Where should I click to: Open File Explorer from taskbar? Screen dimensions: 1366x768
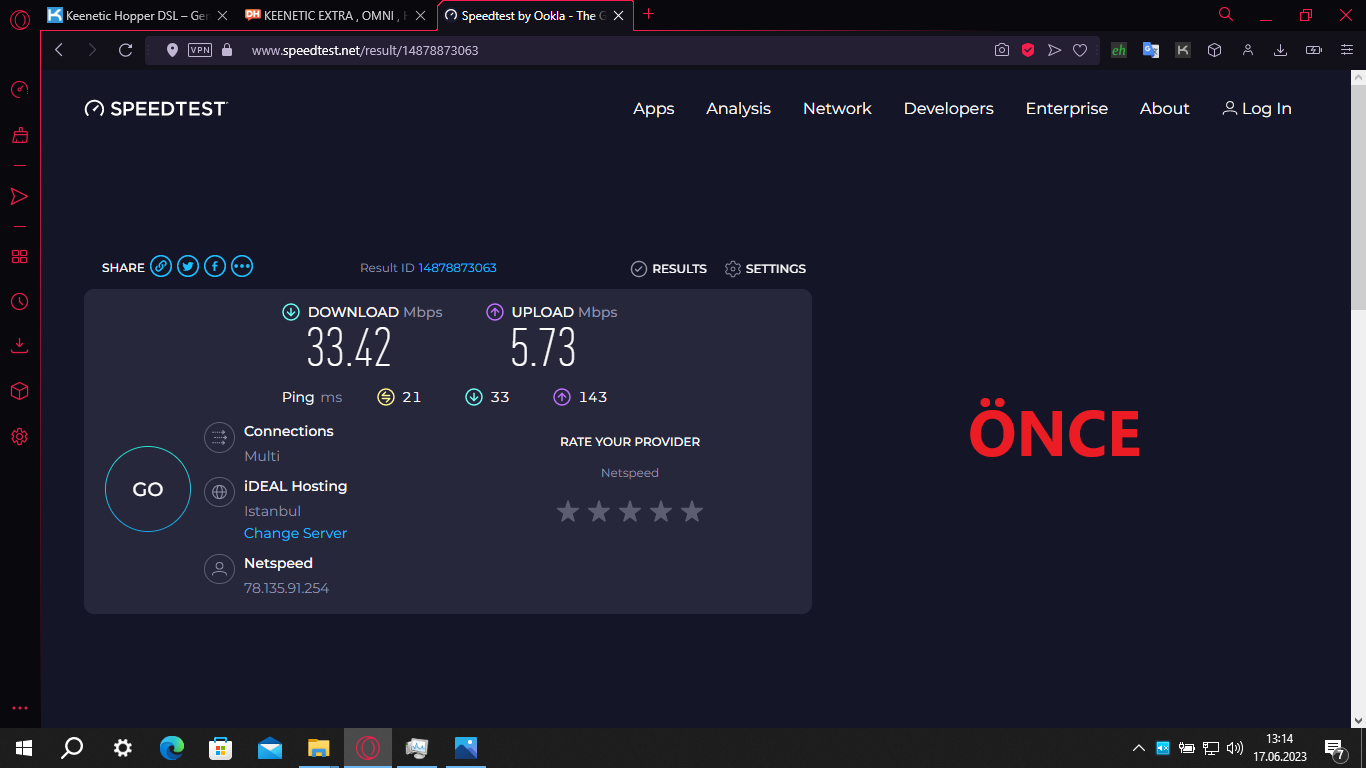[319, 747]
